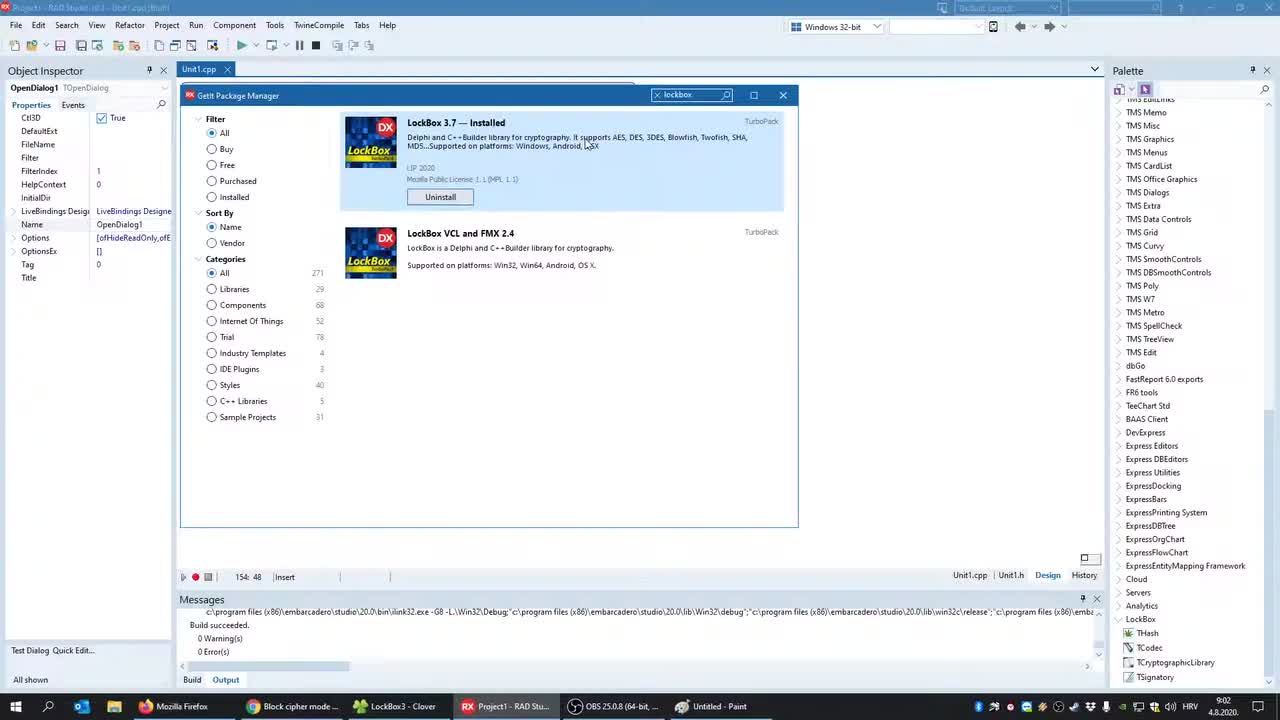Image resolution: width=1280 pixels, height=720 pixels.
Task: Open Mozilla Firefox from the taskbar
Action: (x=174, y=706)
